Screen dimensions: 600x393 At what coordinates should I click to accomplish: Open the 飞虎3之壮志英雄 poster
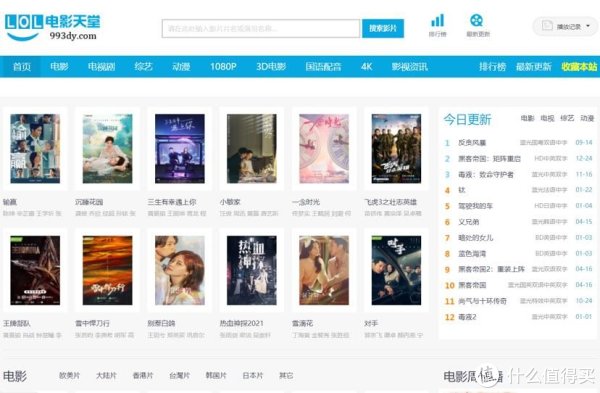[396, 148]
